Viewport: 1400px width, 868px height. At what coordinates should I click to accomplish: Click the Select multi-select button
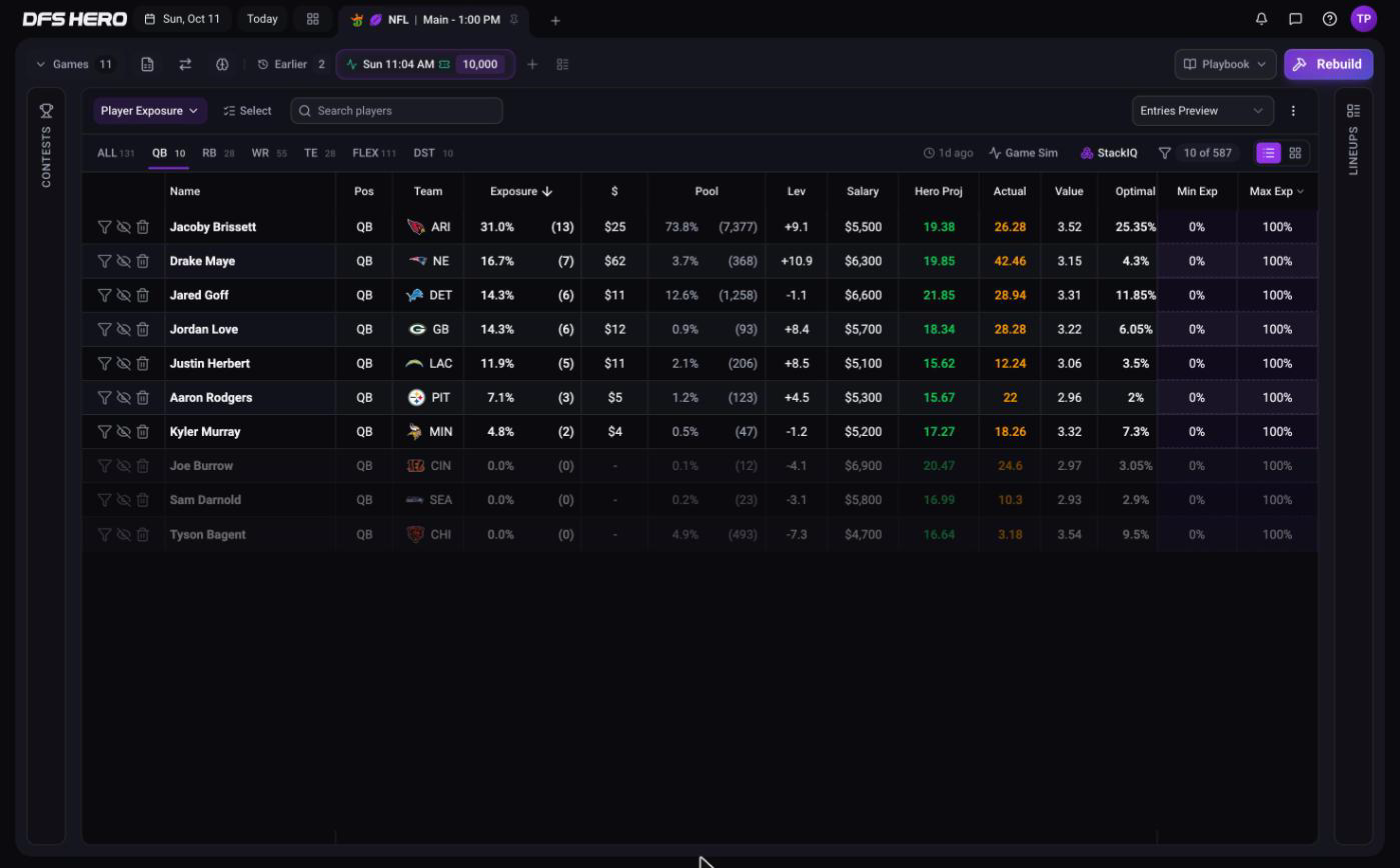[x=247, y=111]
